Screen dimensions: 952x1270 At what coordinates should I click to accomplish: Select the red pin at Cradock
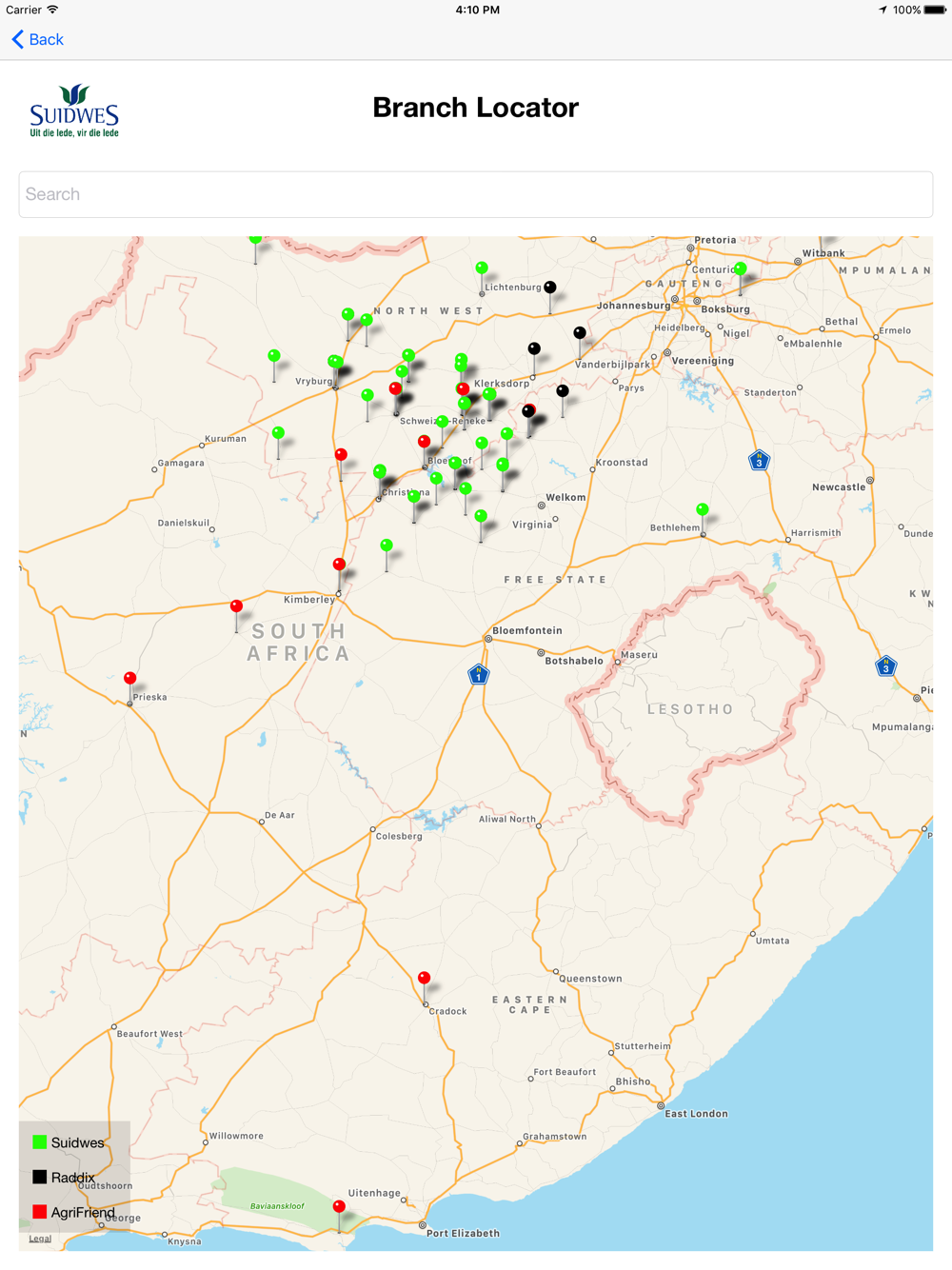point(425,979)
